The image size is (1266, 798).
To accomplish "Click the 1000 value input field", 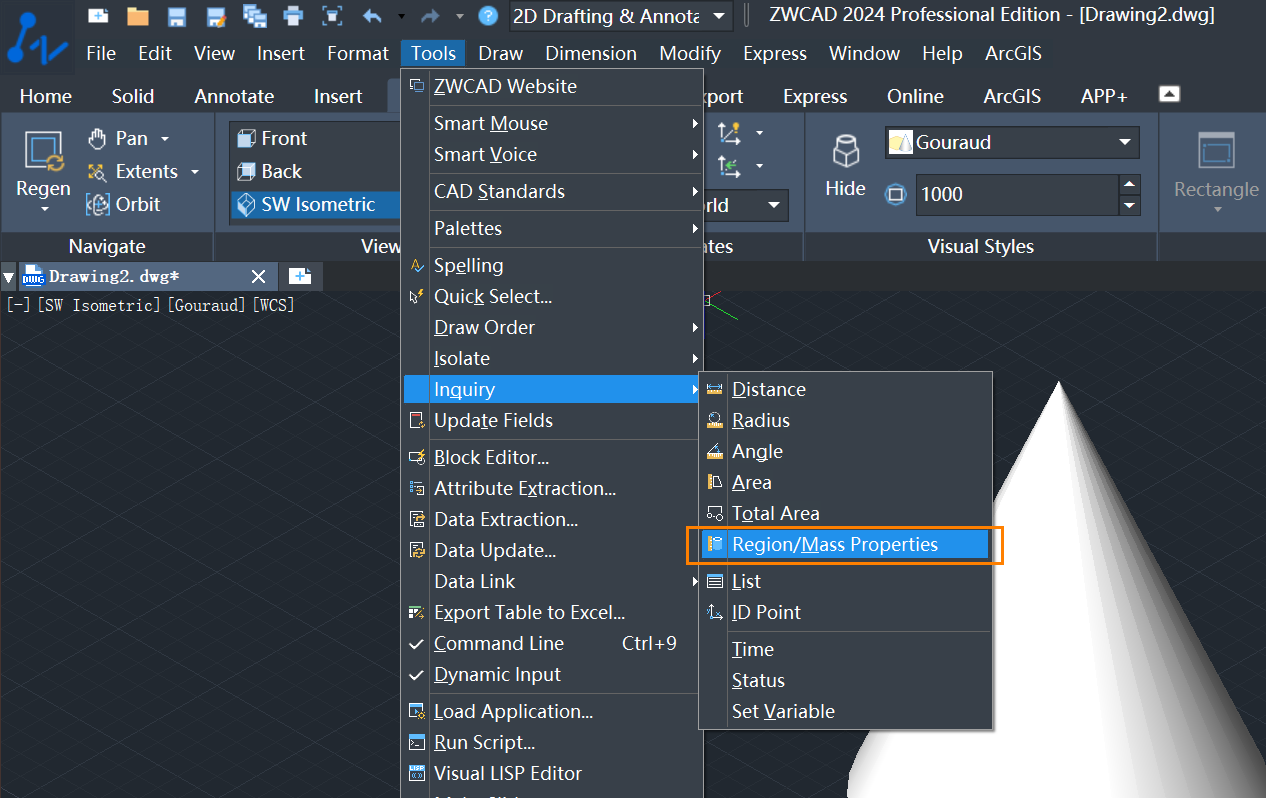I will 1015,195.
